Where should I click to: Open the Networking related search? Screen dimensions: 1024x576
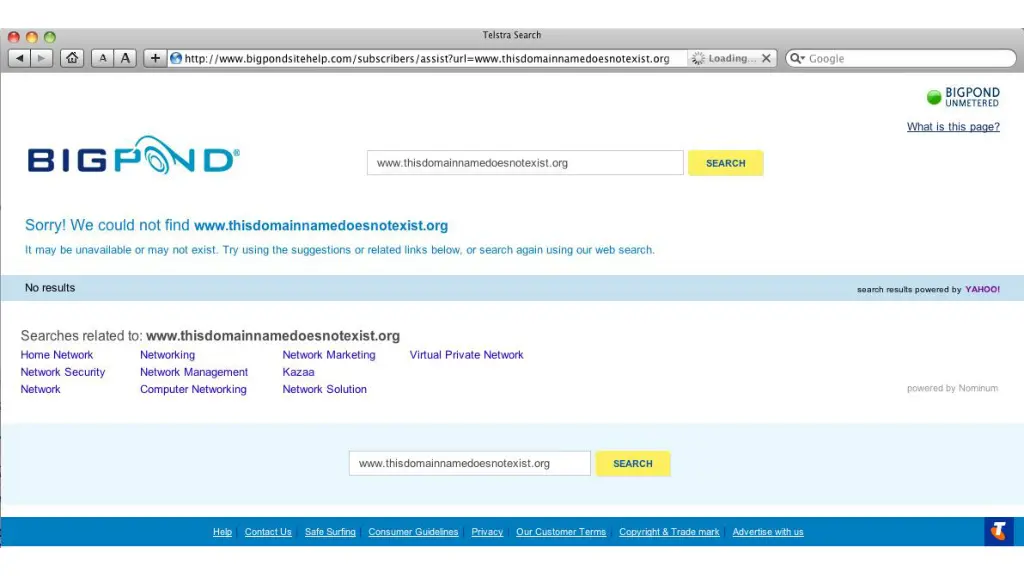coord(167,355)
